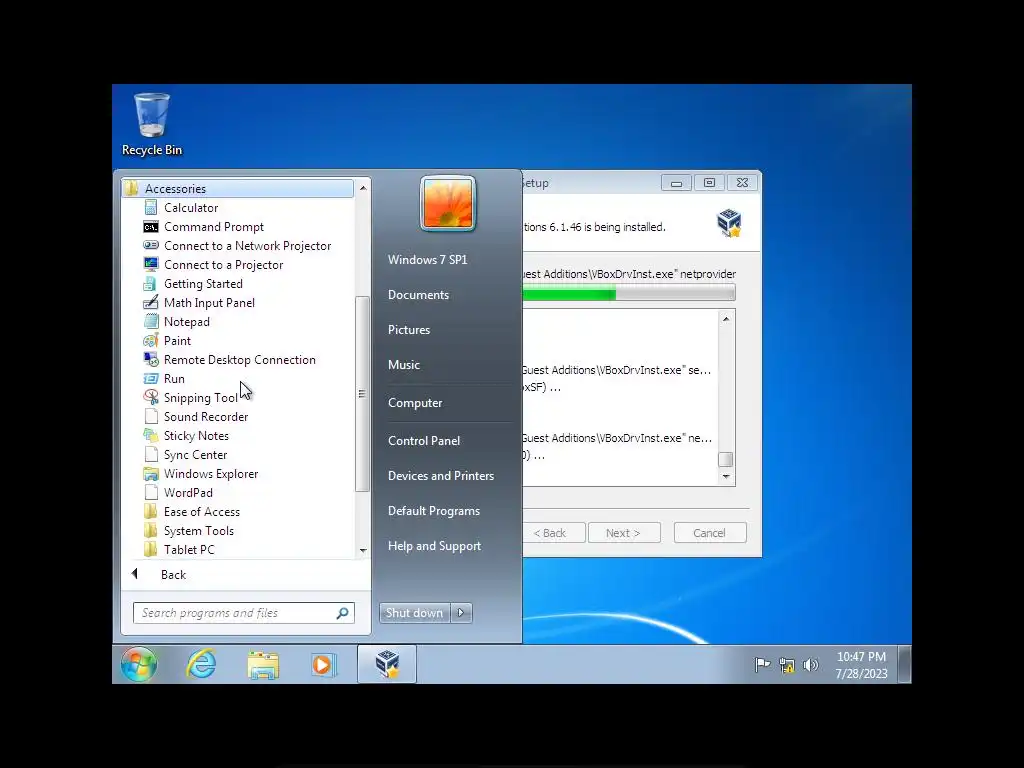
Task: Minimize the Setup window
Action: [x=676, y=183]
